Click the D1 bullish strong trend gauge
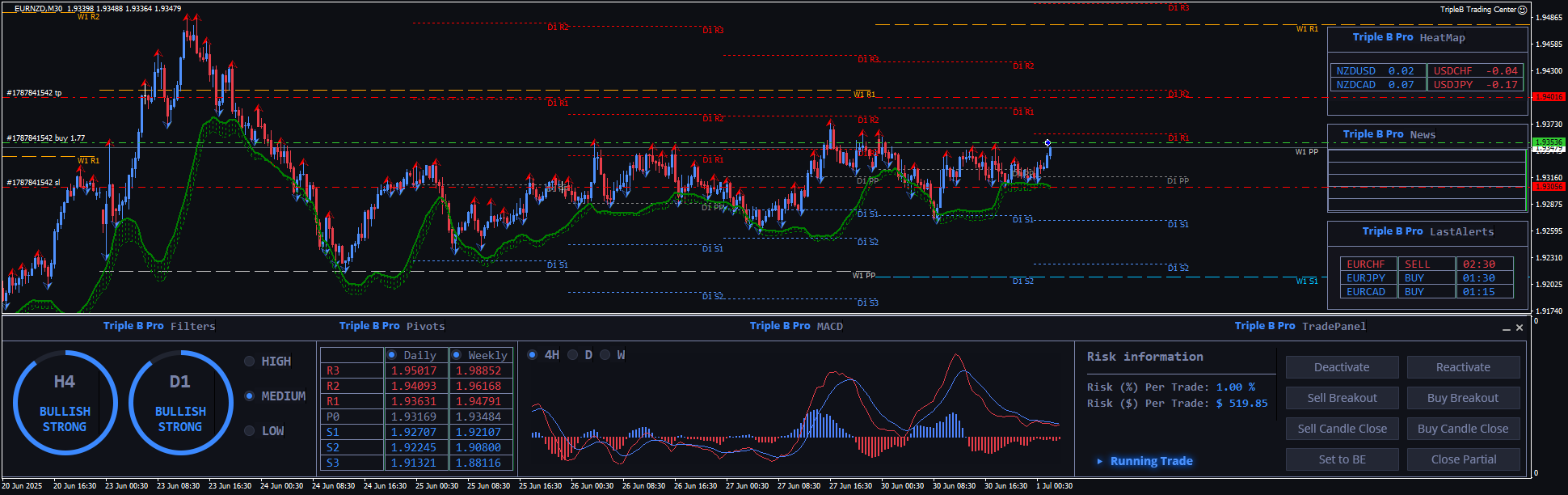 [180, 403]
